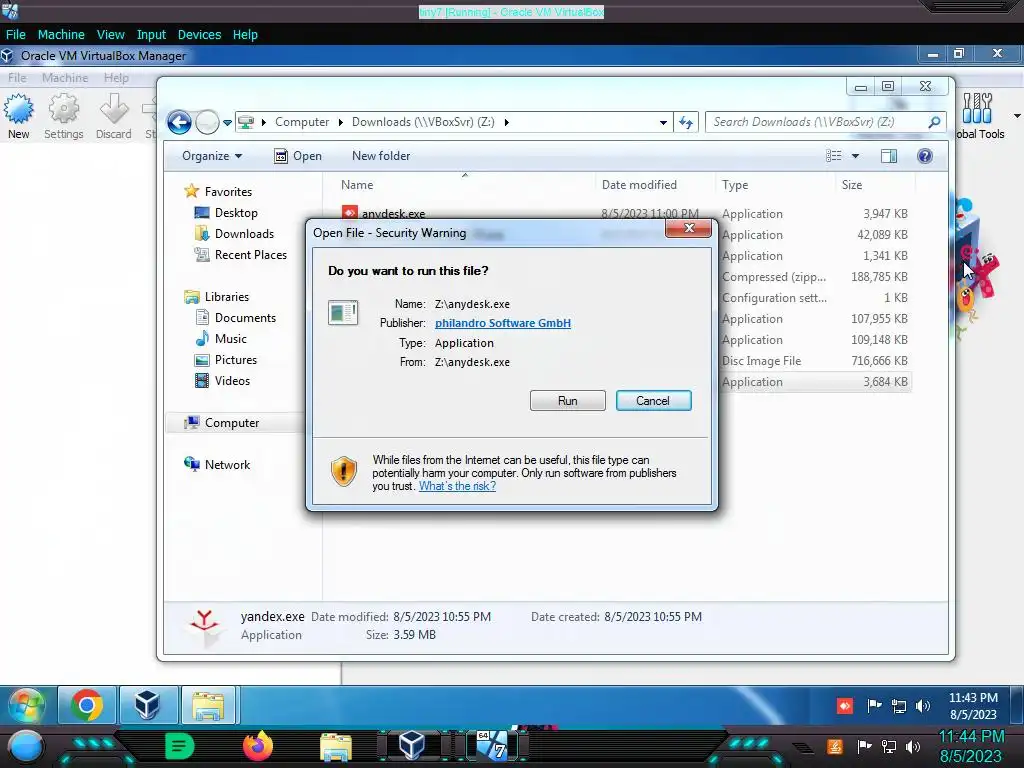The width and height of the screenshot is (1024, 768).
Task: Open the 'What's the risk?' link
Action: click(x=457, y=486)
